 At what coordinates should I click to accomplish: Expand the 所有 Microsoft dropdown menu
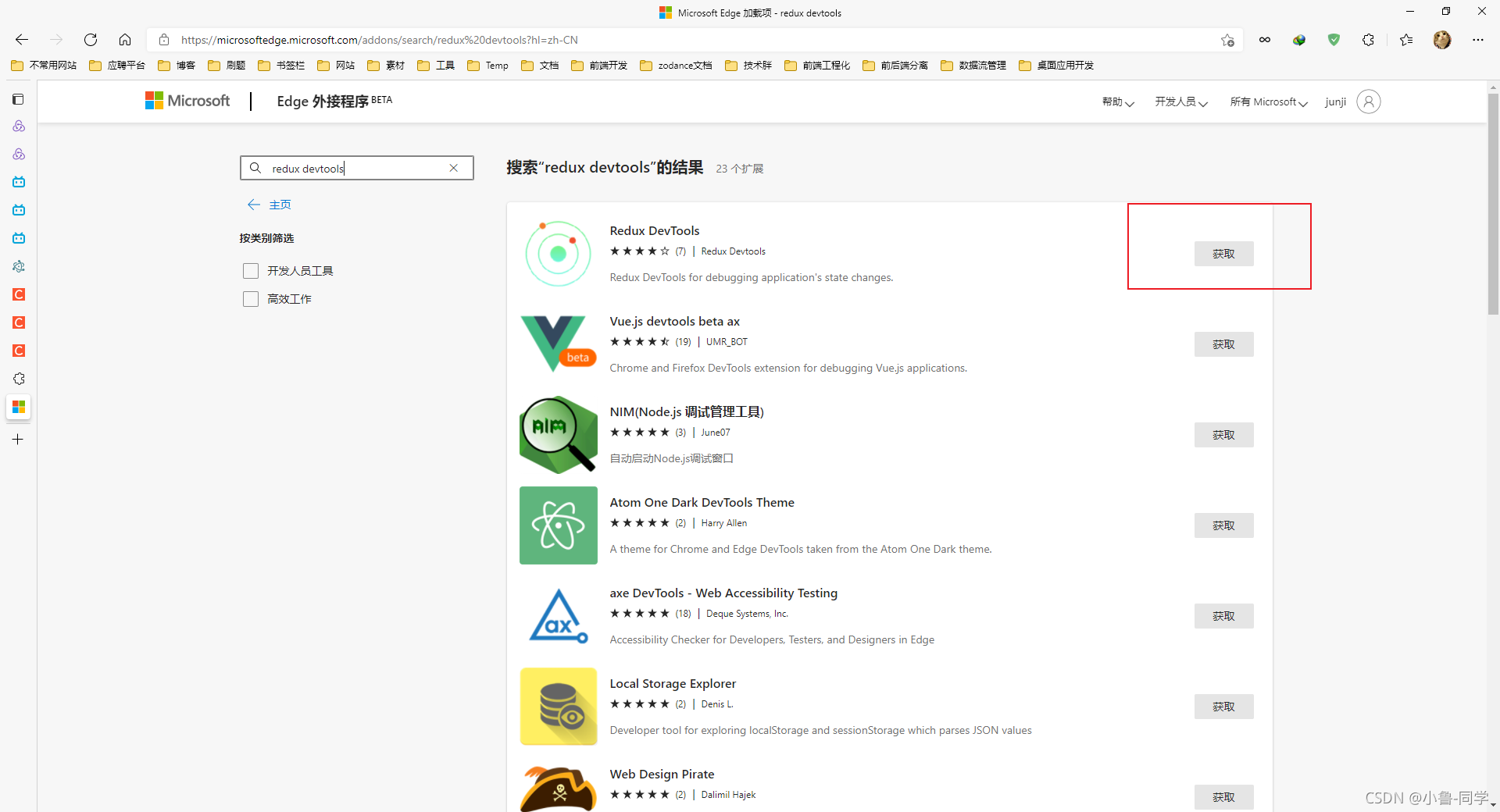click(1269, 101)
